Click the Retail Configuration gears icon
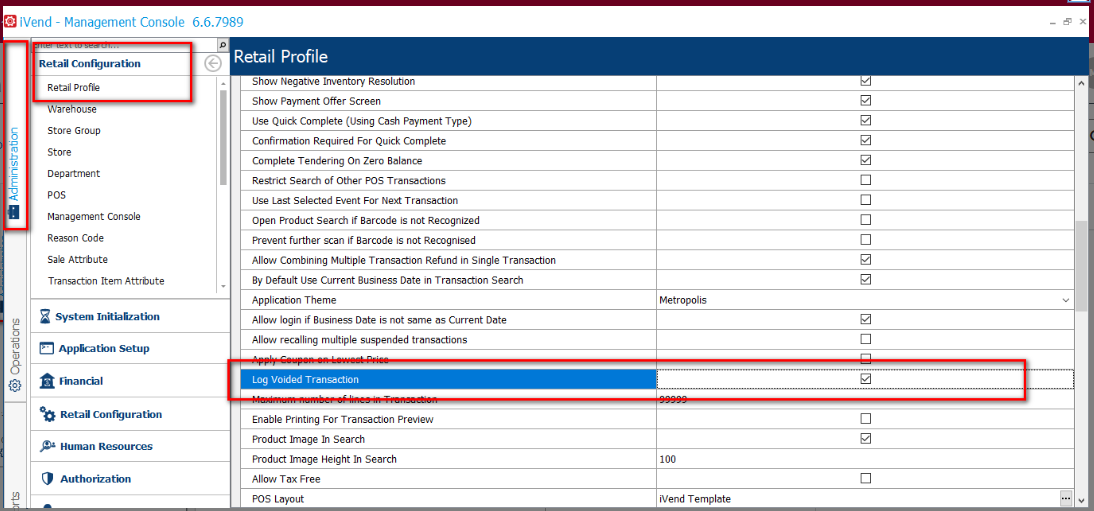Screen dimensions: 1094x511 tap(47, 414)
